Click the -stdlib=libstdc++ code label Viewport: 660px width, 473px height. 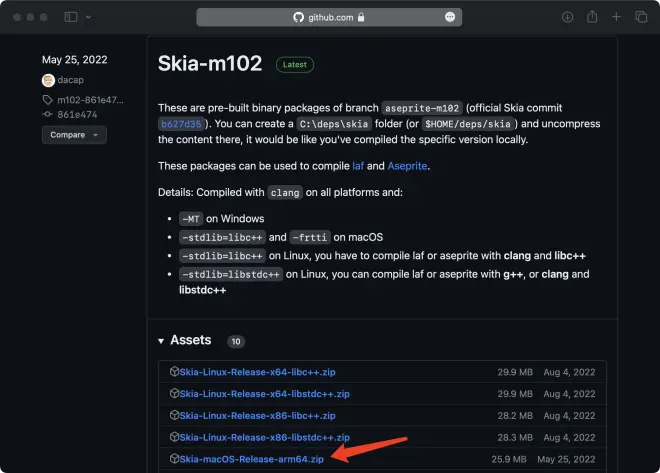231,275
